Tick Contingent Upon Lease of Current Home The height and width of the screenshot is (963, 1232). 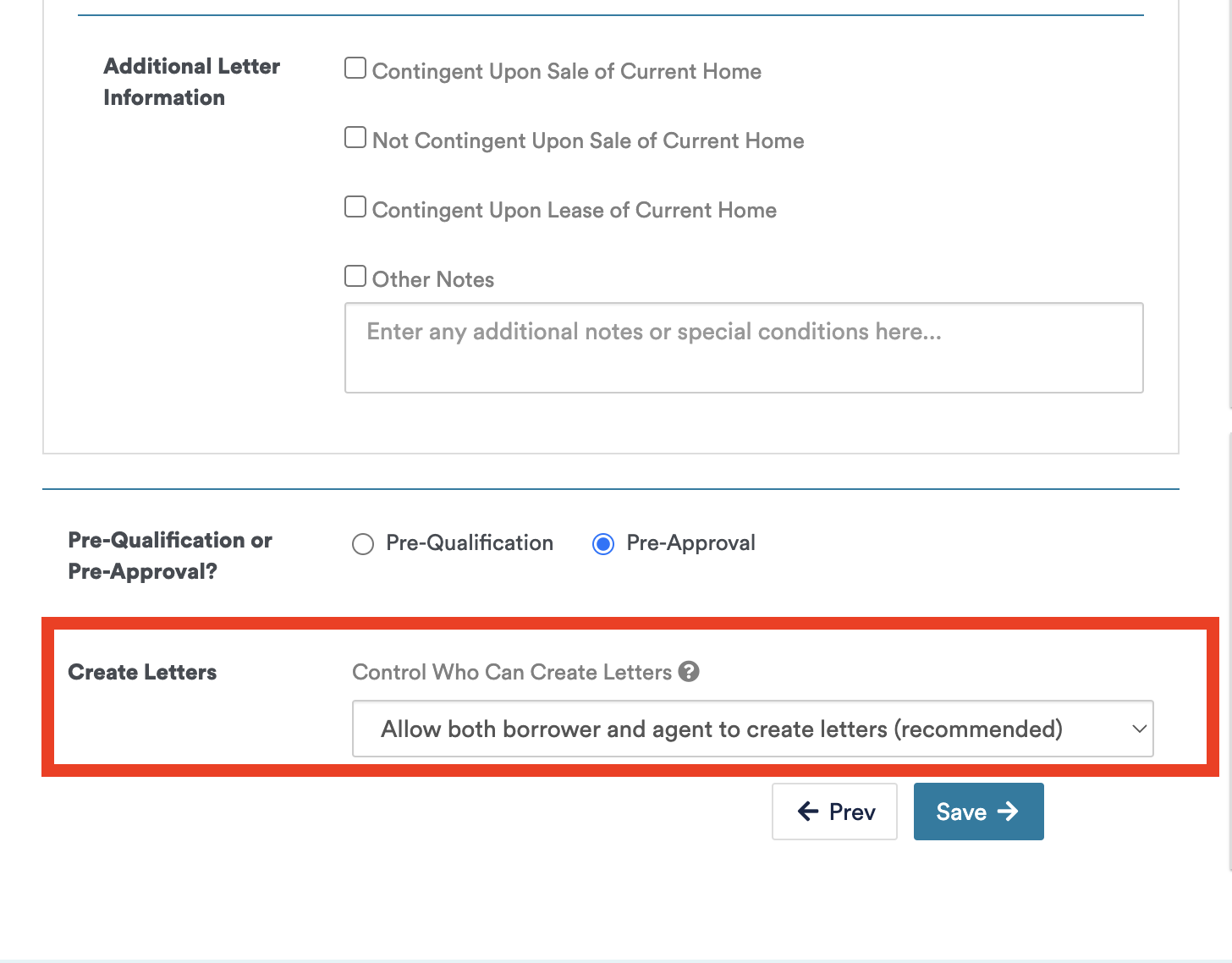point(355,207)
